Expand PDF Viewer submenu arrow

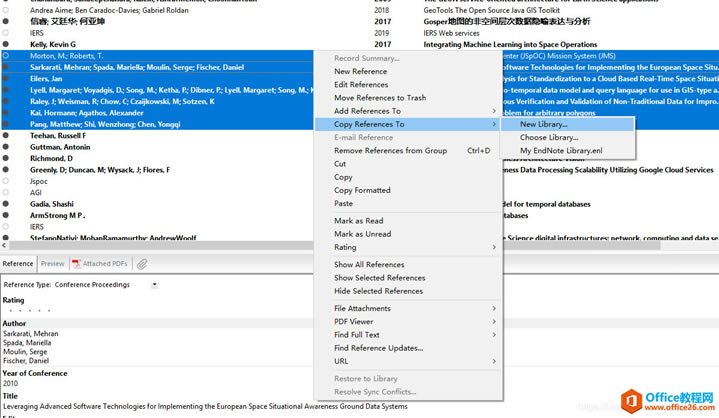[x=494, y=322]
